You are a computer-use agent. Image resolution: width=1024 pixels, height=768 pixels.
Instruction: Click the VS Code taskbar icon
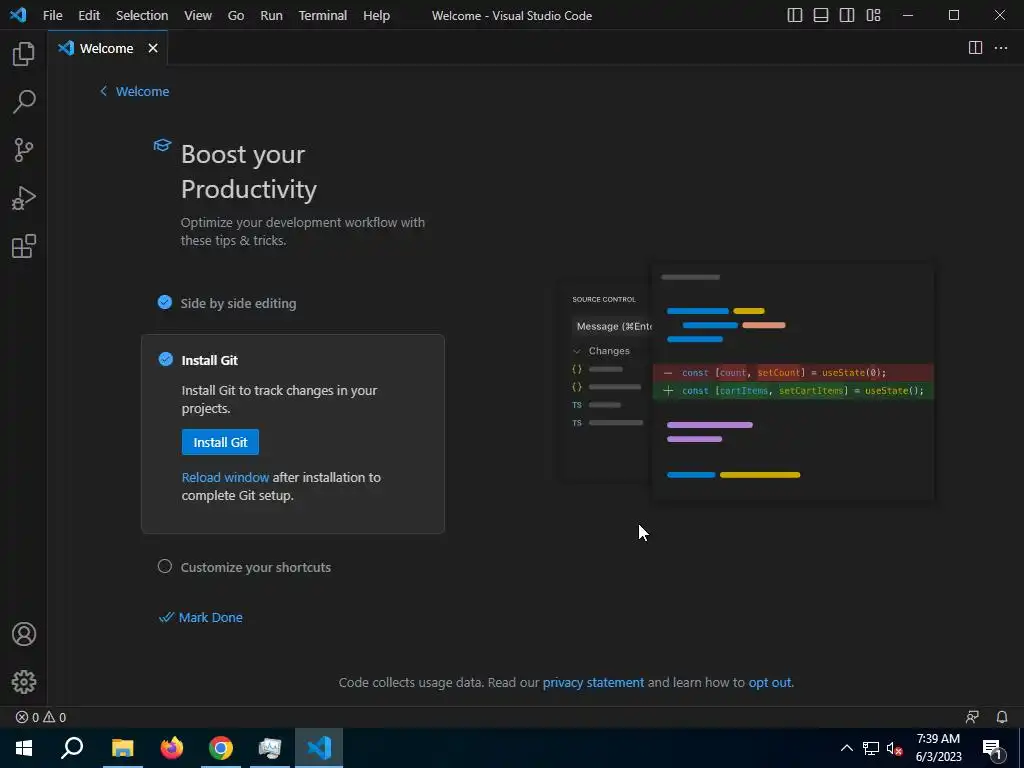coord(319,748)
